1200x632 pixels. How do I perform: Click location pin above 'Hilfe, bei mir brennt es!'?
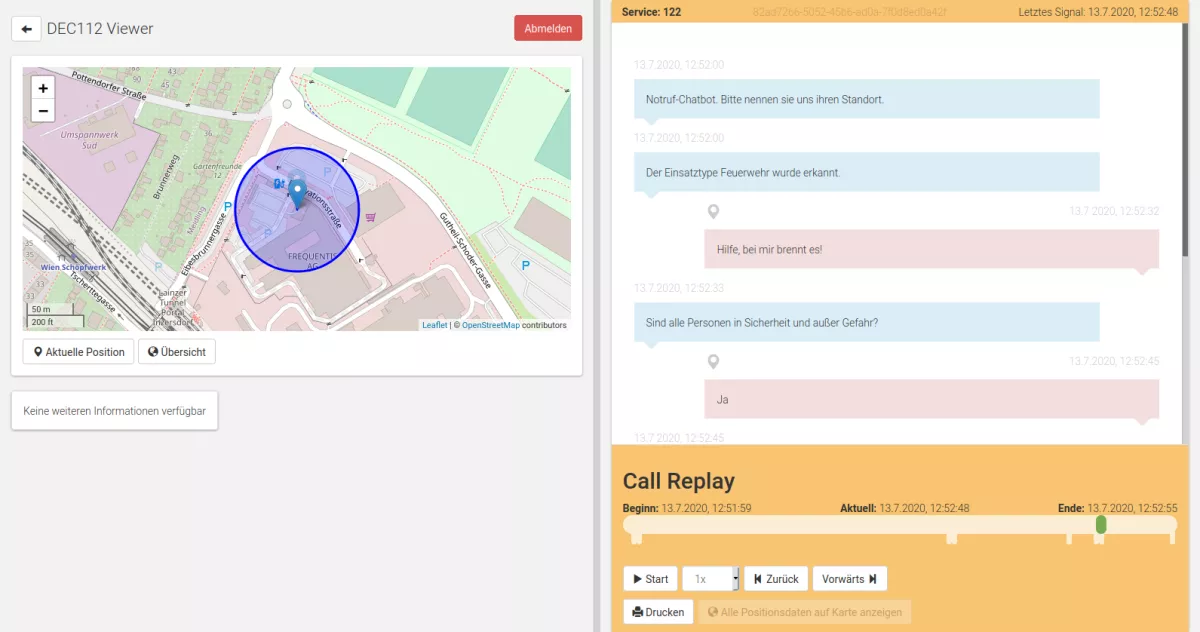(x=713, y=212)
